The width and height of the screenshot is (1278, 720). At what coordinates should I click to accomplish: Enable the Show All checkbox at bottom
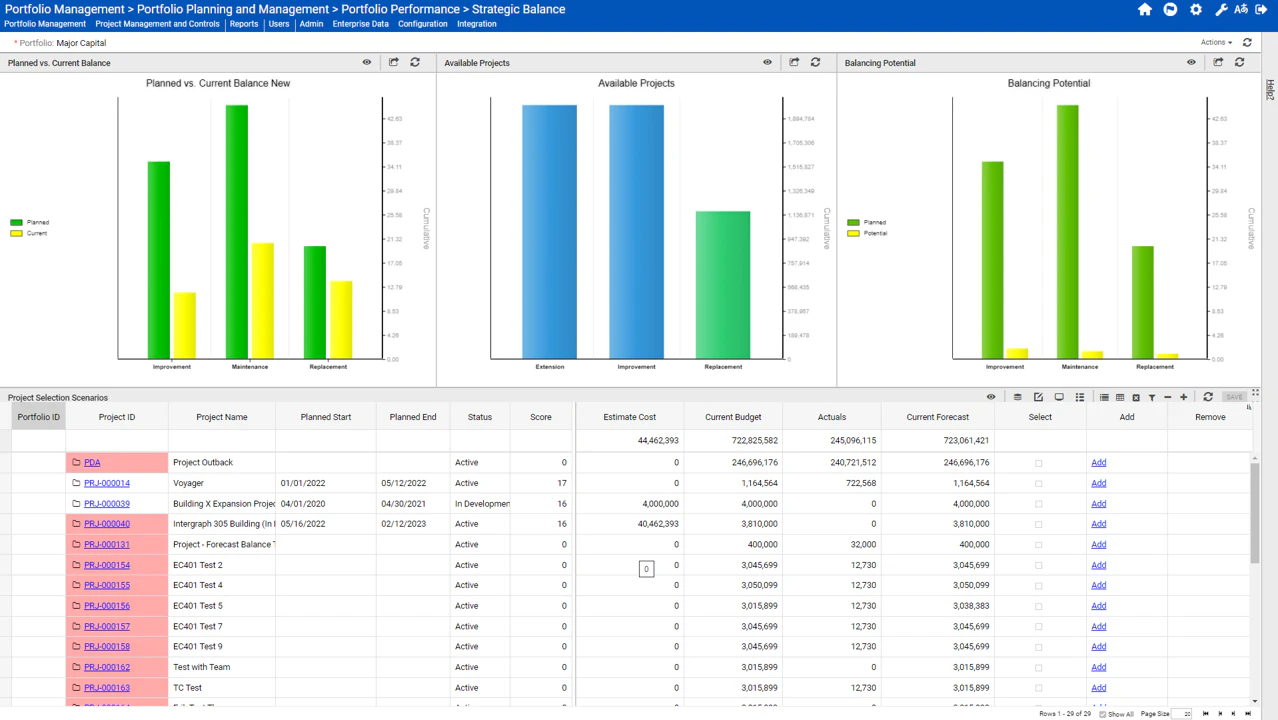[1104, 713]
